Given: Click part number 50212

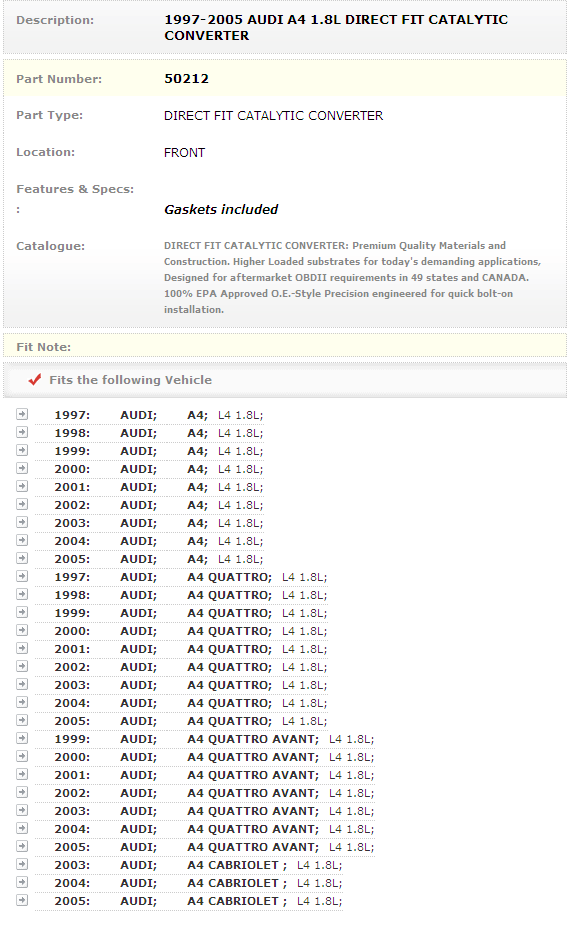Looking at the screenshot, I should point(187,78).
